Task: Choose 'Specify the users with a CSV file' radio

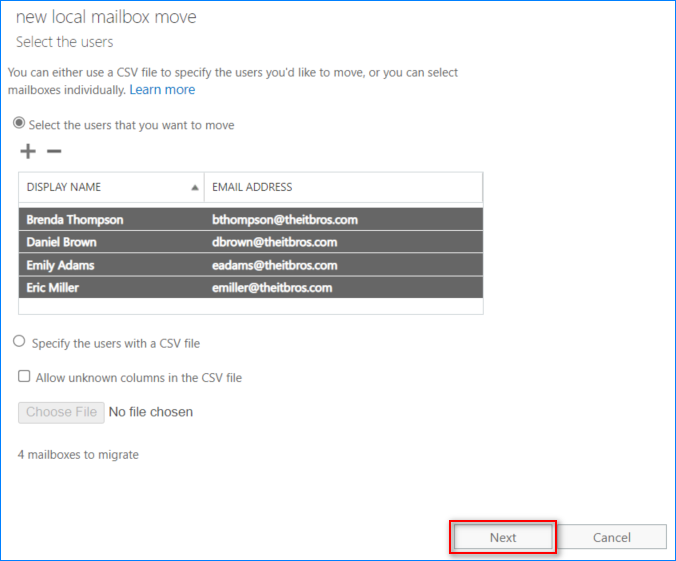Action: [19, 342]
